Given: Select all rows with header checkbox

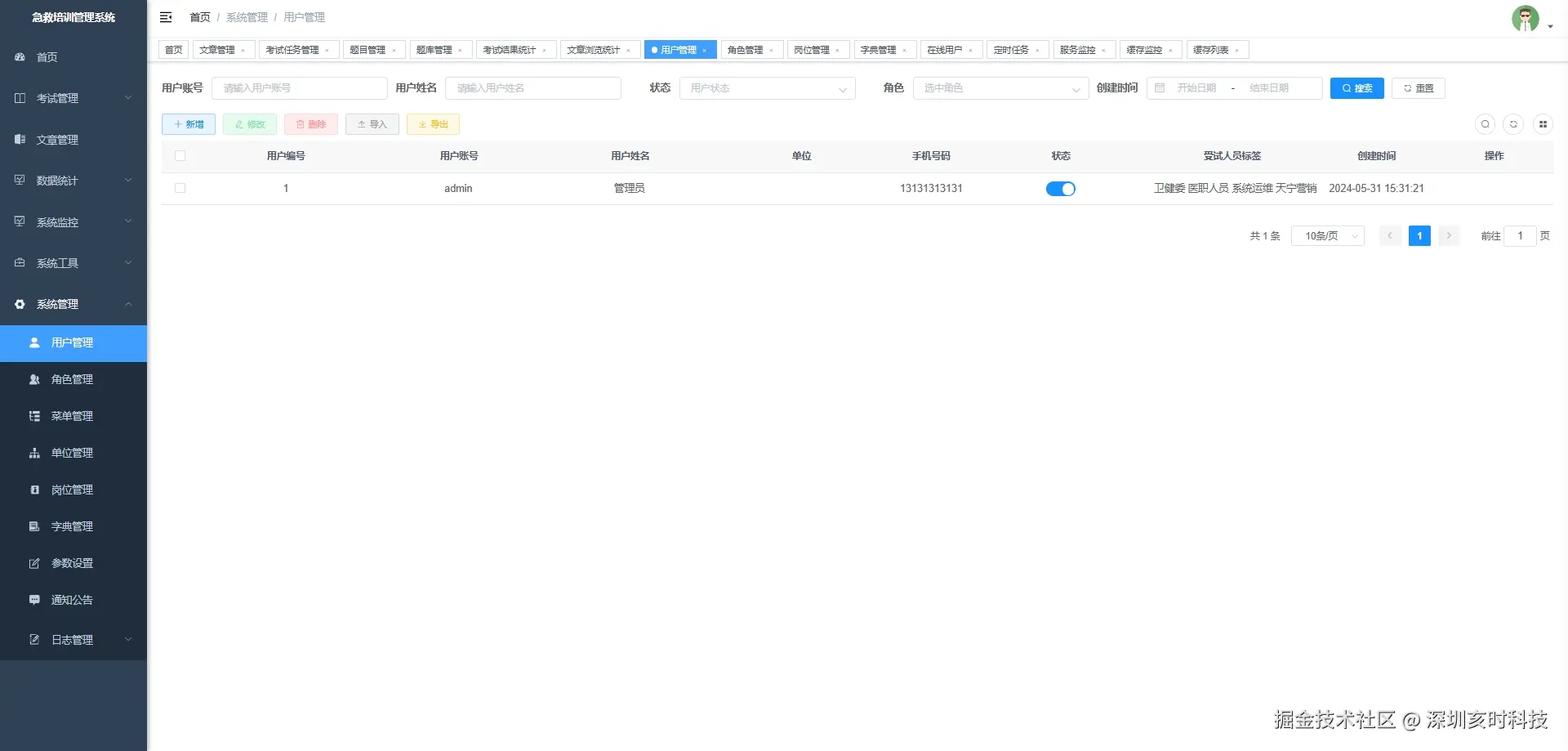Looking at the screenshot, I should [x=180, y=156].
